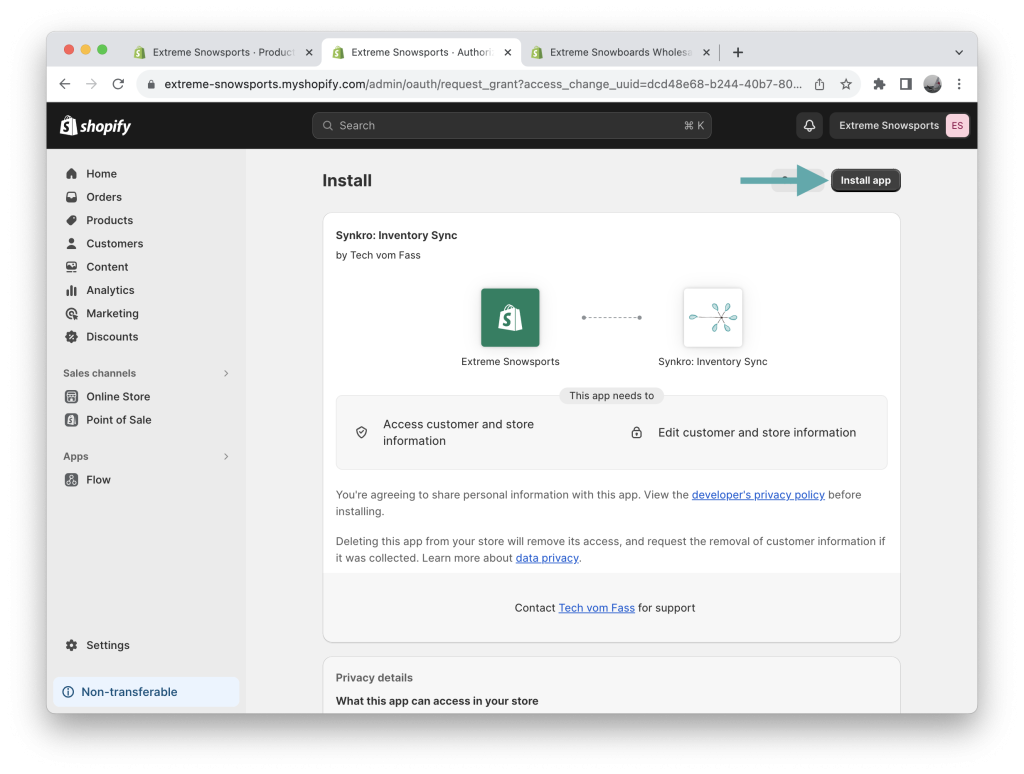Click the Analytics bar chart icon
Screen dimensions: 1024x774
(x=72, y=290)
